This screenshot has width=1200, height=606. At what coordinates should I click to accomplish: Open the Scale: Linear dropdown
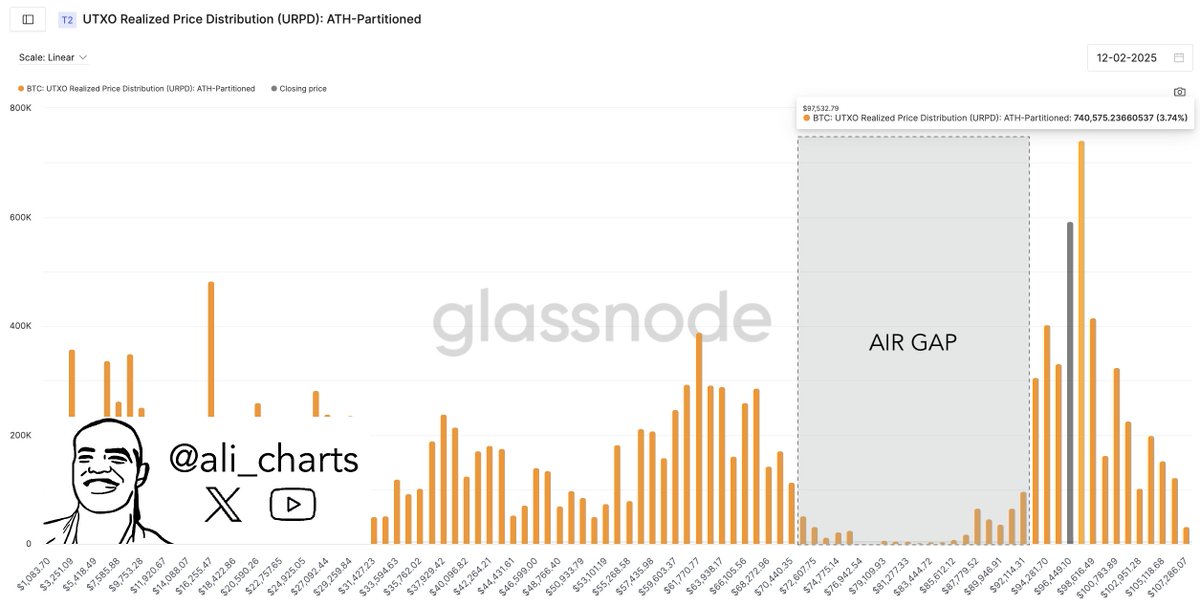click(x=52, y=58)
